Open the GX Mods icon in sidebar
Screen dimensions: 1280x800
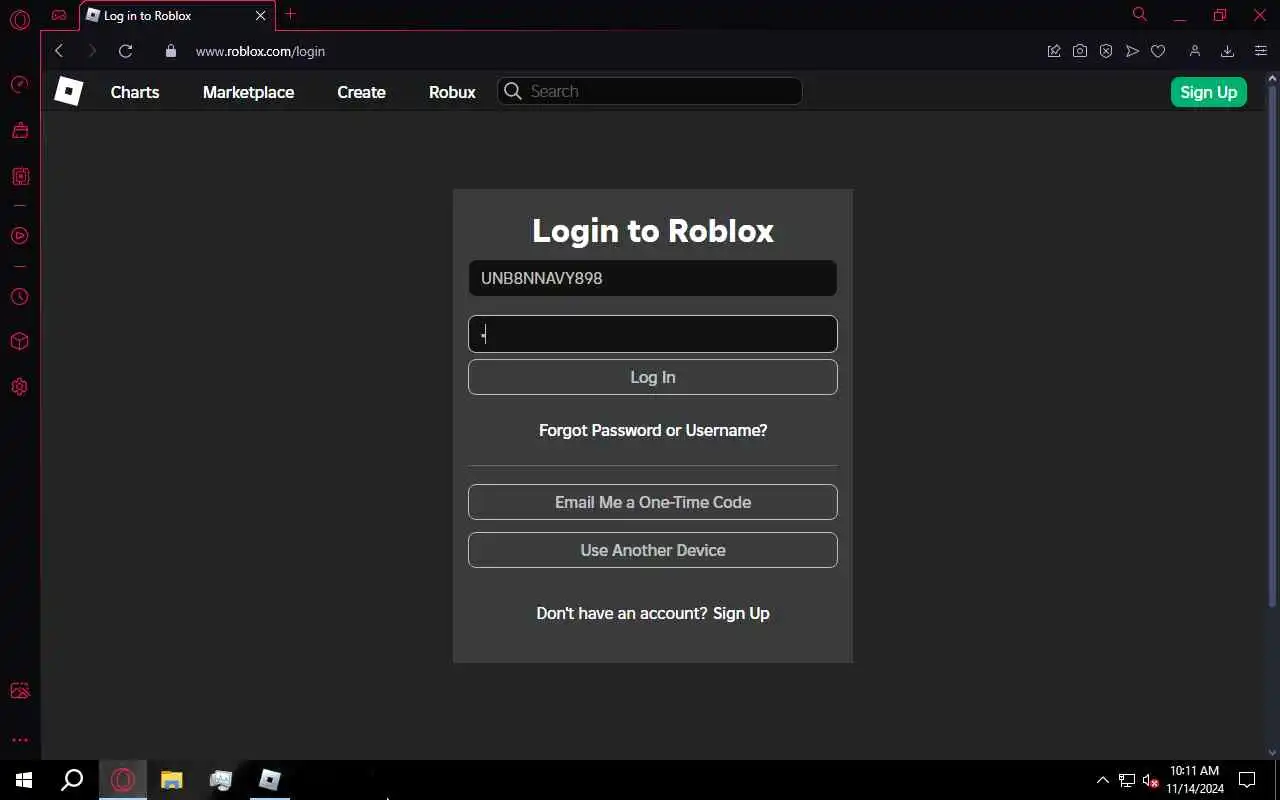tap(19, 177)
